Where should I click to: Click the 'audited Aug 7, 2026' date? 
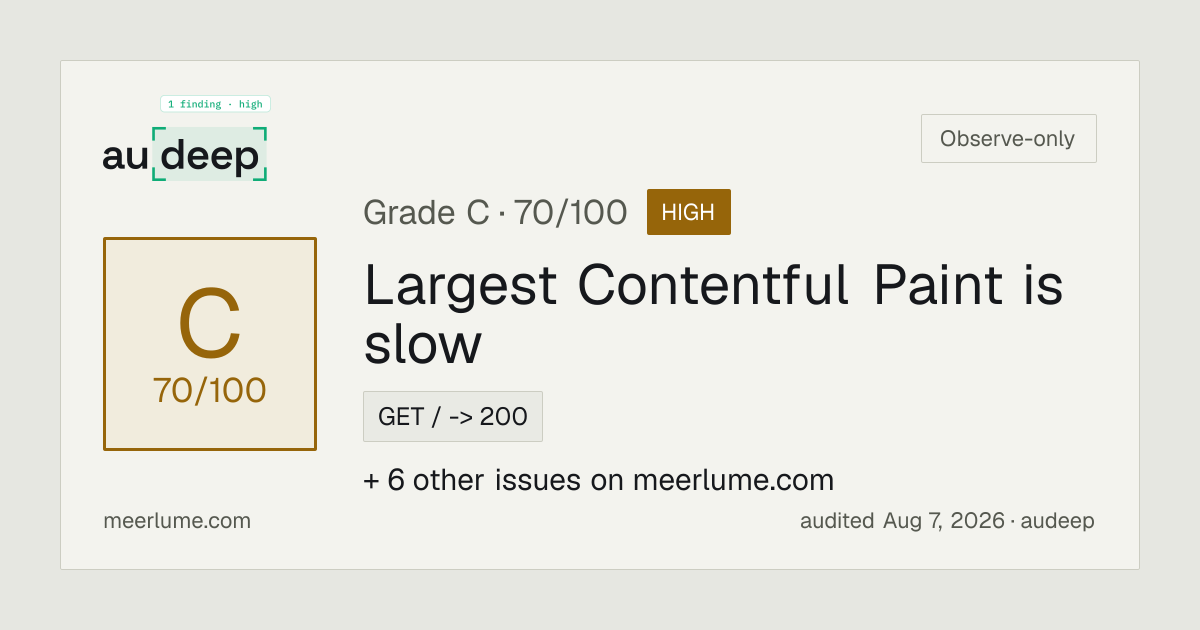pos(902,521)
